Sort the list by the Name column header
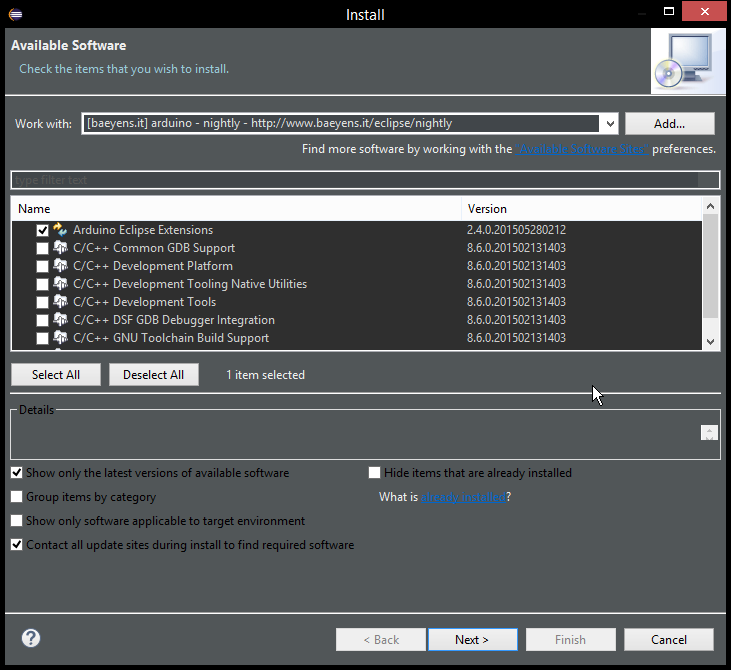731x670 pixels. (x=236, y=208)
